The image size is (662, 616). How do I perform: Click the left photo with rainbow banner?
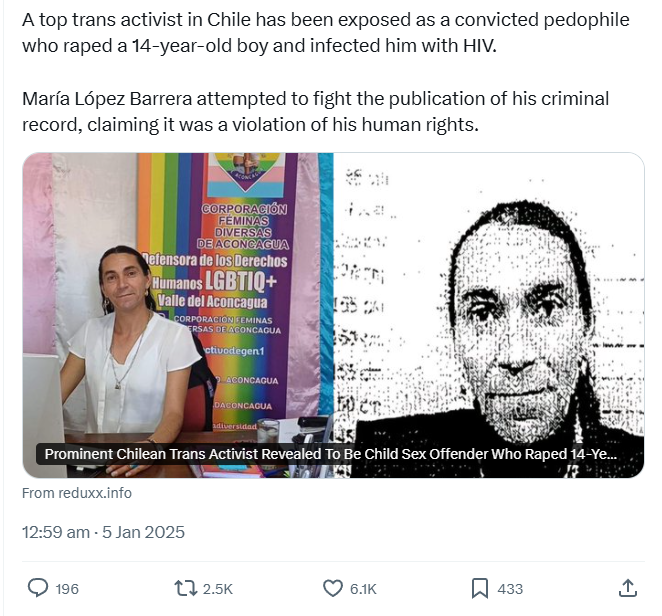click(178, 315)
